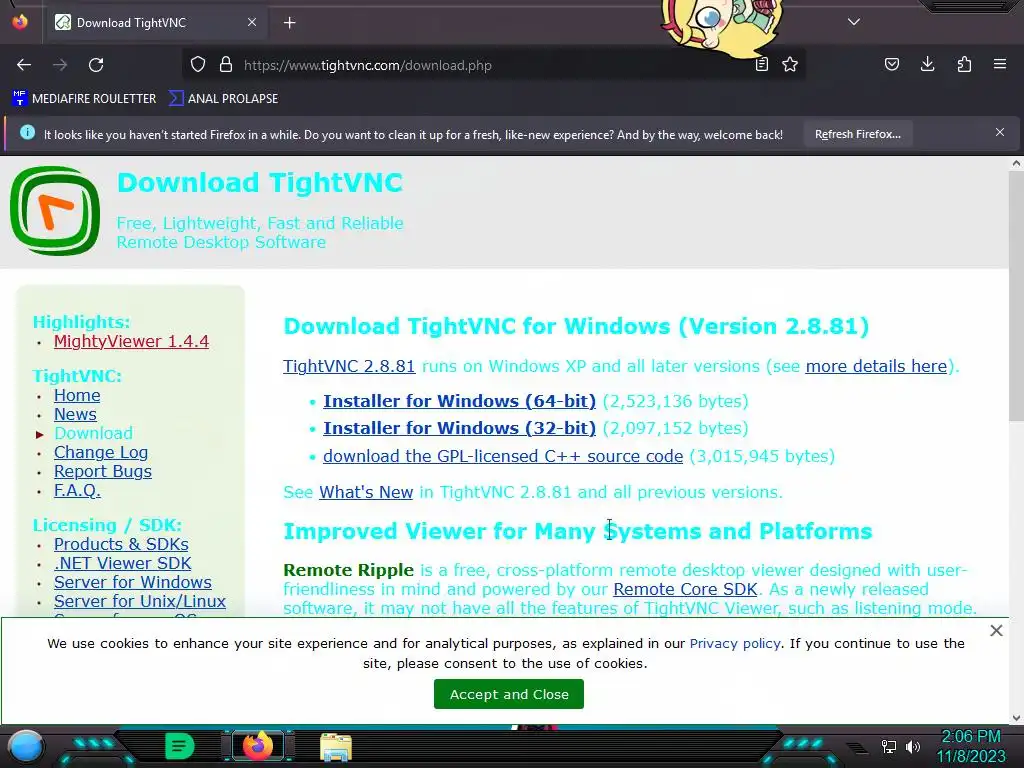1024x768 pixels.
Task: Open the more details here link
Action: tap(876, 366)
